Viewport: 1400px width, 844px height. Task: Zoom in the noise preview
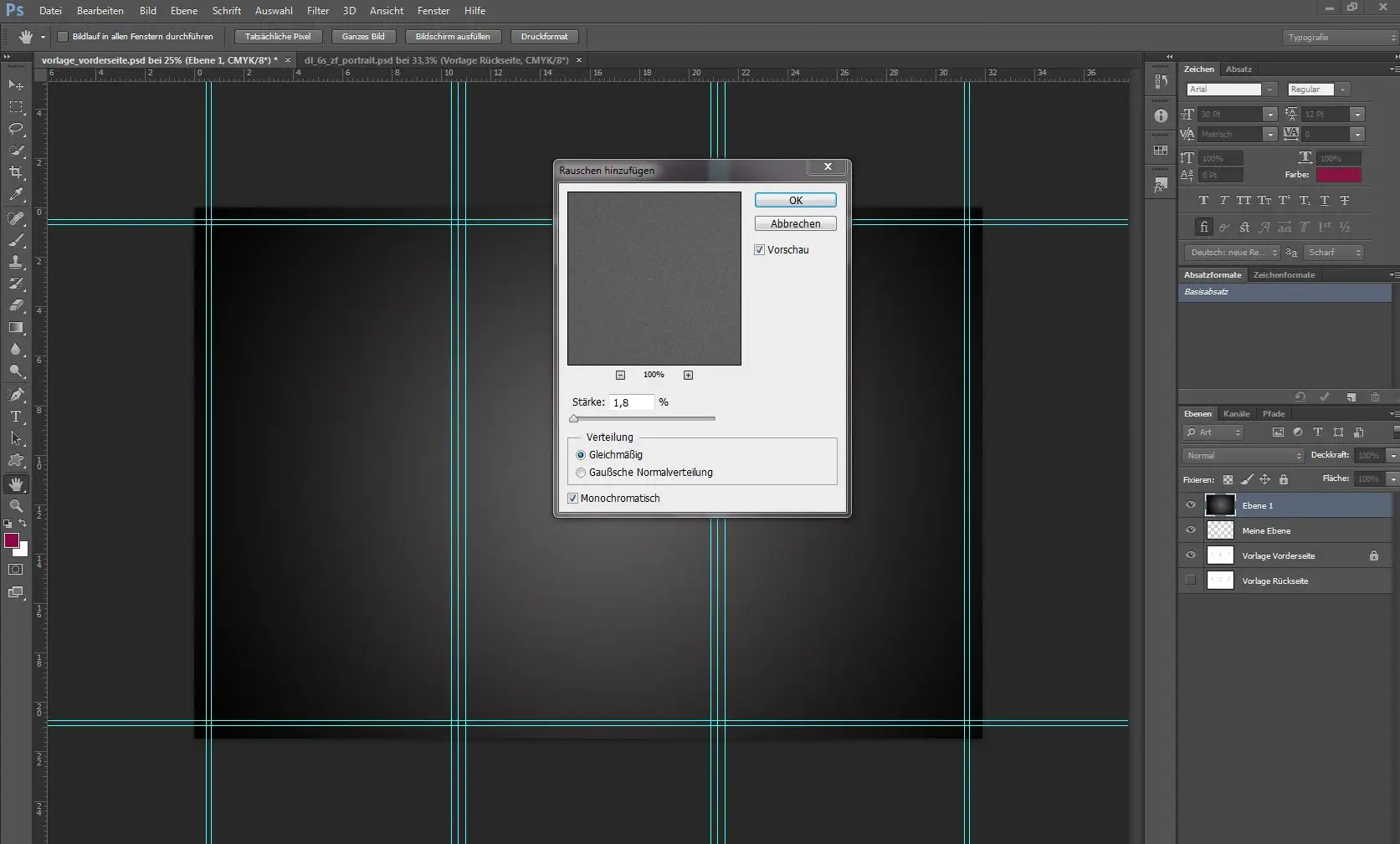click(x=688, y=375)
